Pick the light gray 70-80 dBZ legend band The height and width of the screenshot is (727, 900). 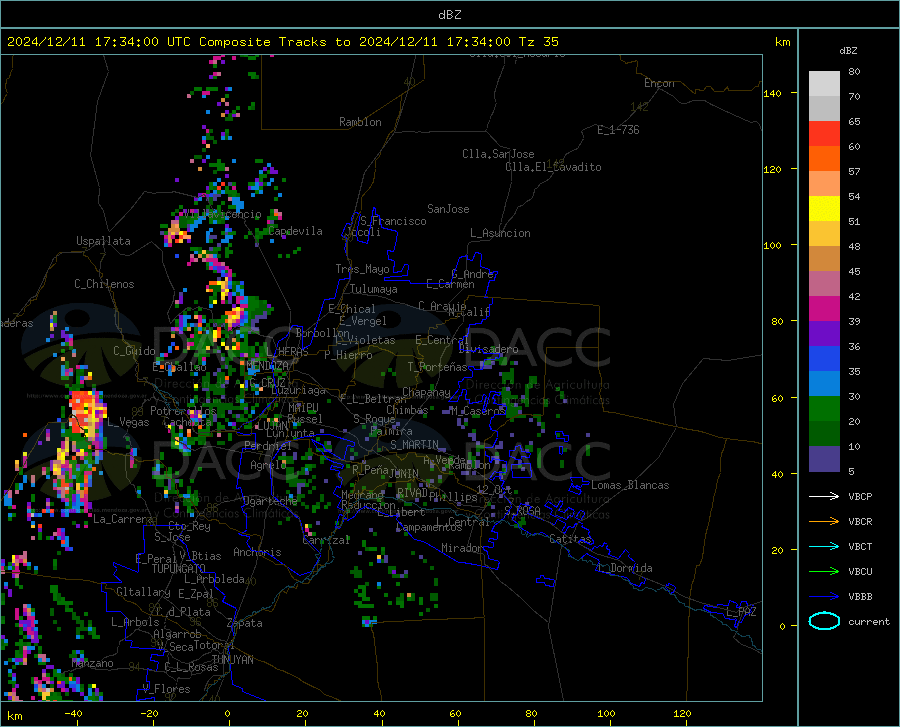click(x=824, y=84)
